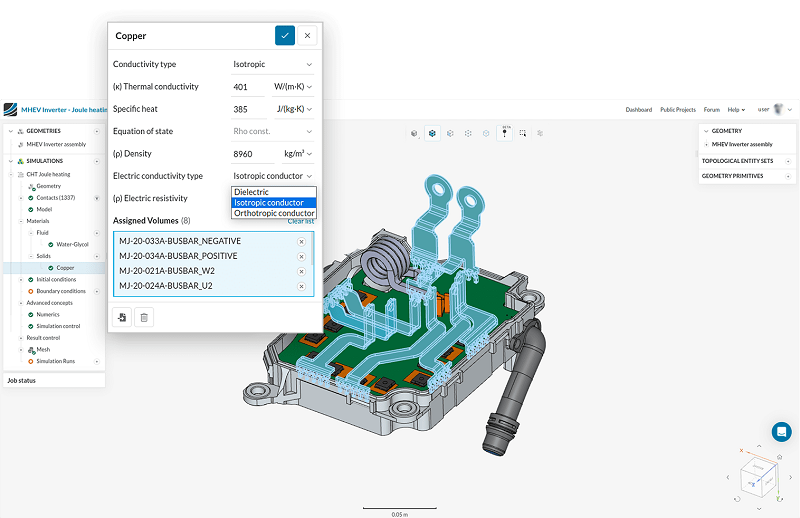800x518 pixels.
Task: Choose the light outlined cube selection icon
Action: [x=486, y=133]
